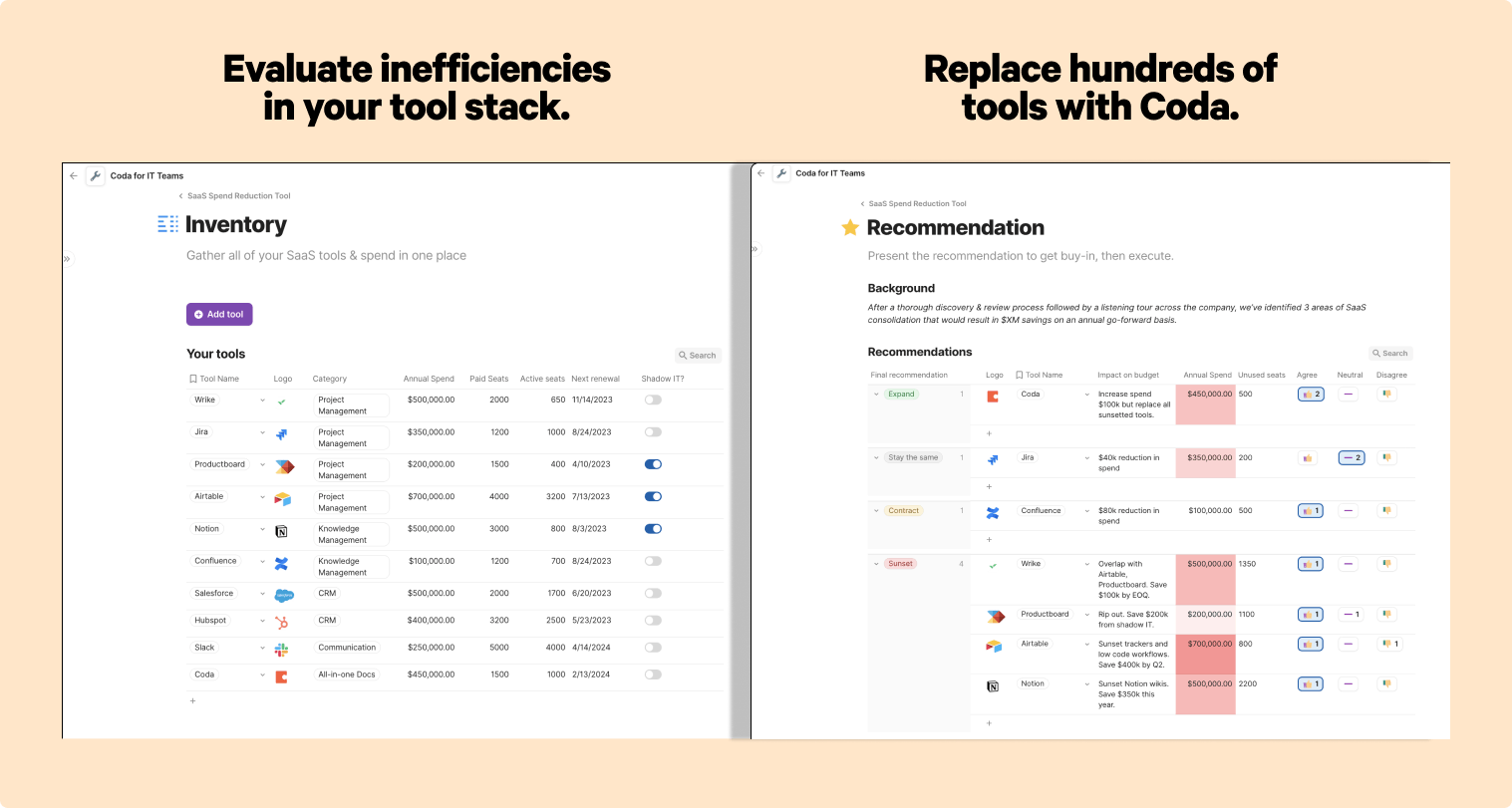Click the star icon beside Recommendation title
Image resolution: width=1512 pixels, height=808 pixels.
(850, 228)
